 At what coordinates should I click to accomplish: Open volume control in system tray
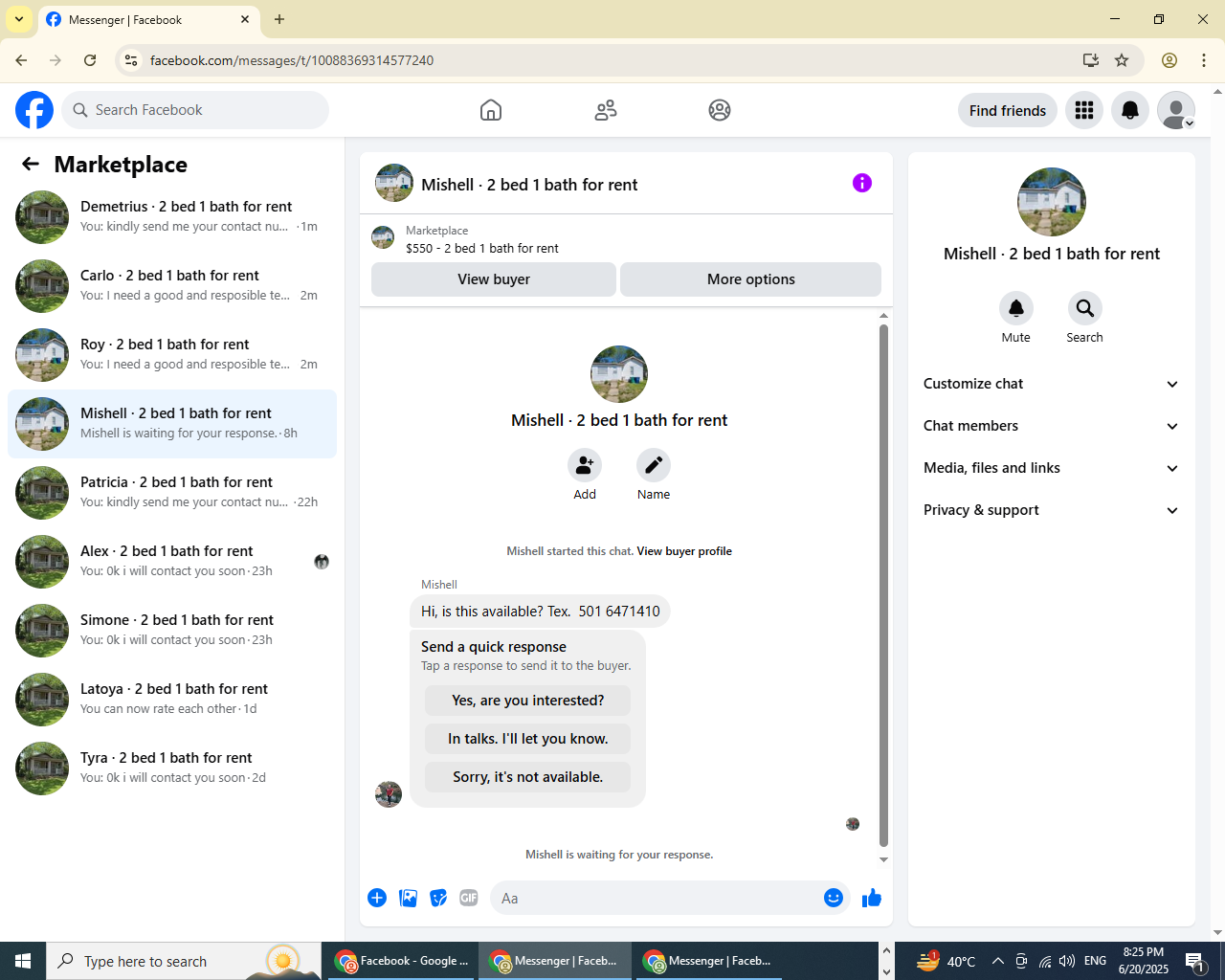(1067, 961)
